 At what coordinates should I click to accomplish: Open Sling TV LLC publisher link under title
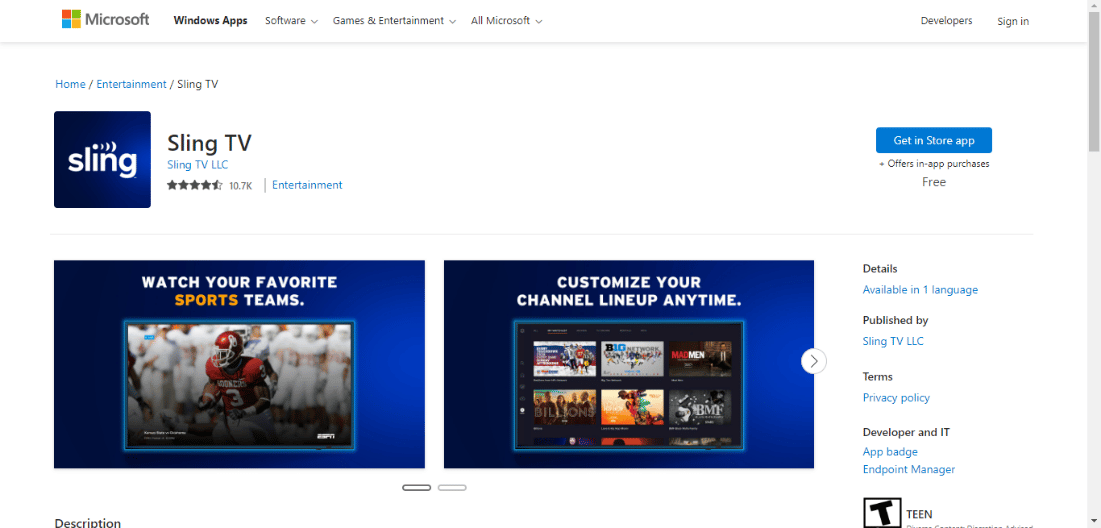197,165
